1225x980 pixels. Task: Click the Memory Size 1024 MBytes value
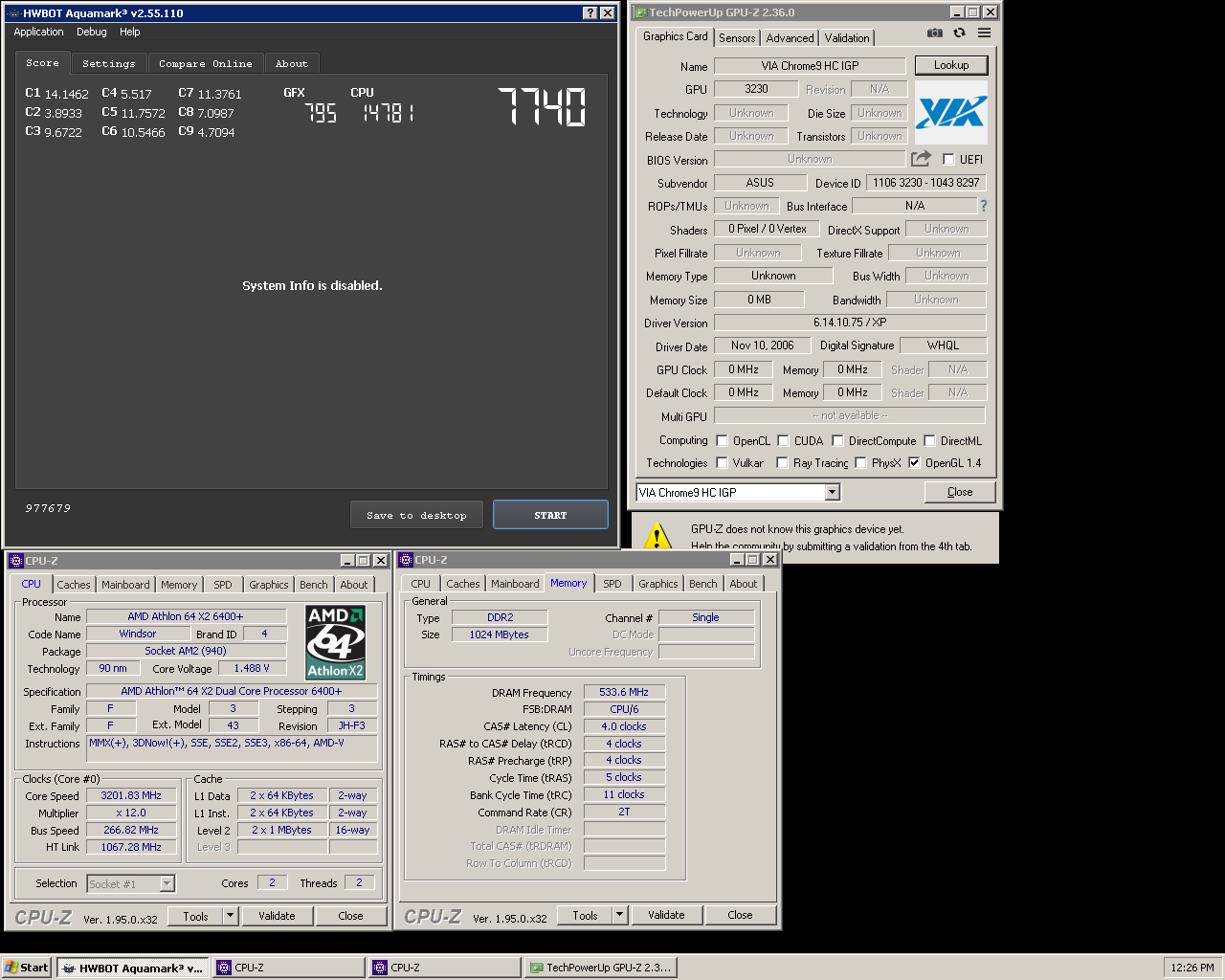[500, 635]
